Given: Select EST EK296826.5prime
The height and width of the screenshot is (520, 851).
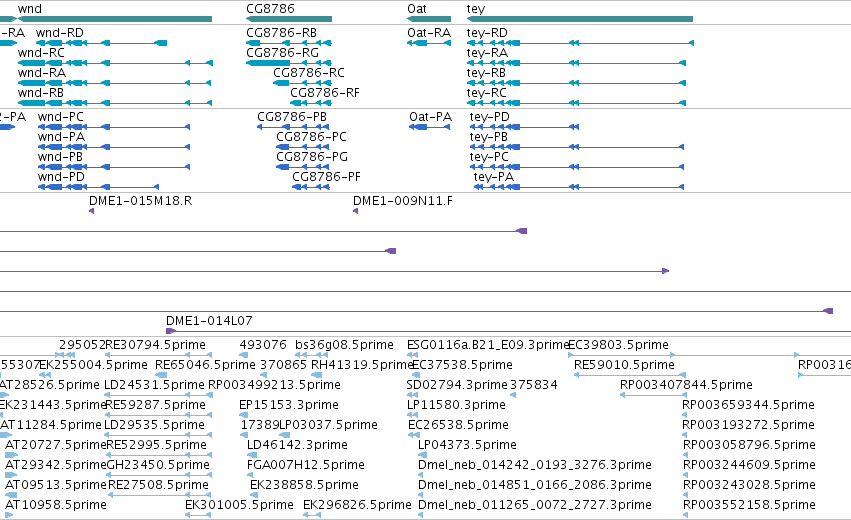Looking at the screenshot, I should [x=357, y=505].
